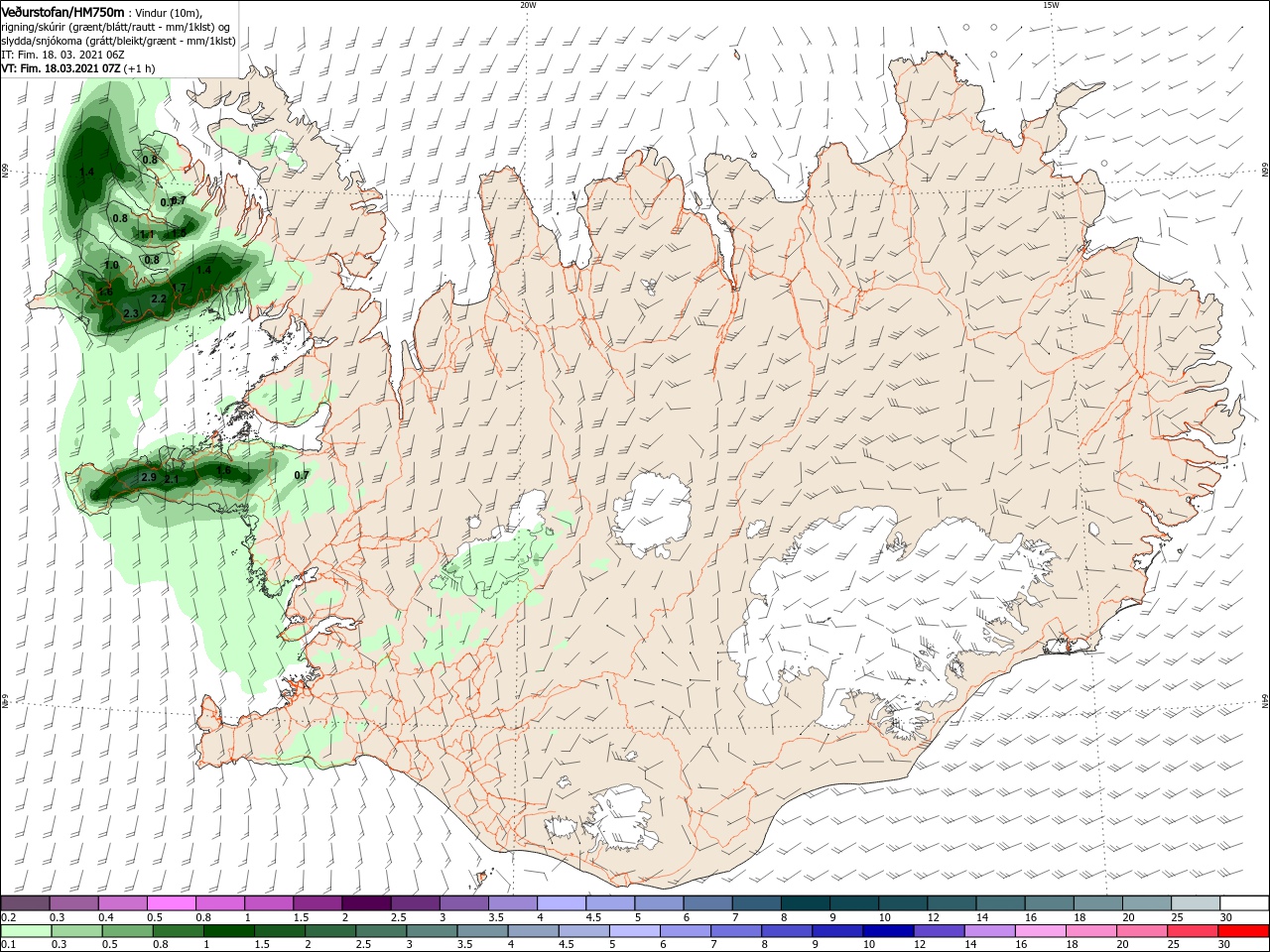Viewport: 1270px width, 952px height.
Task: Pick the palest green swatch at 0.1
Action: coord(25,931)
